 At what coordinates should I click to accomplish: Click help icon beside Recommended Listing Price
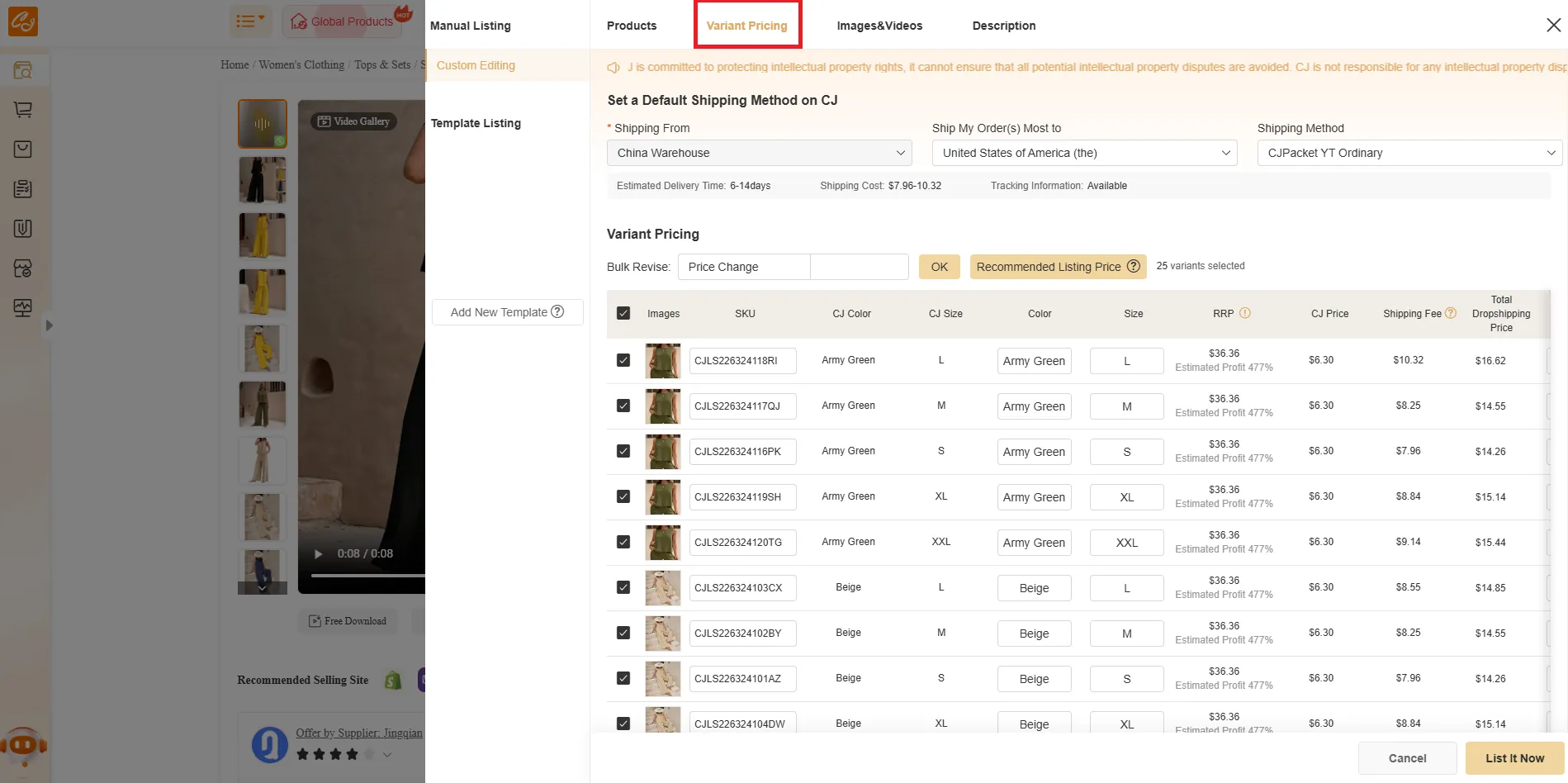point(1134,267)
